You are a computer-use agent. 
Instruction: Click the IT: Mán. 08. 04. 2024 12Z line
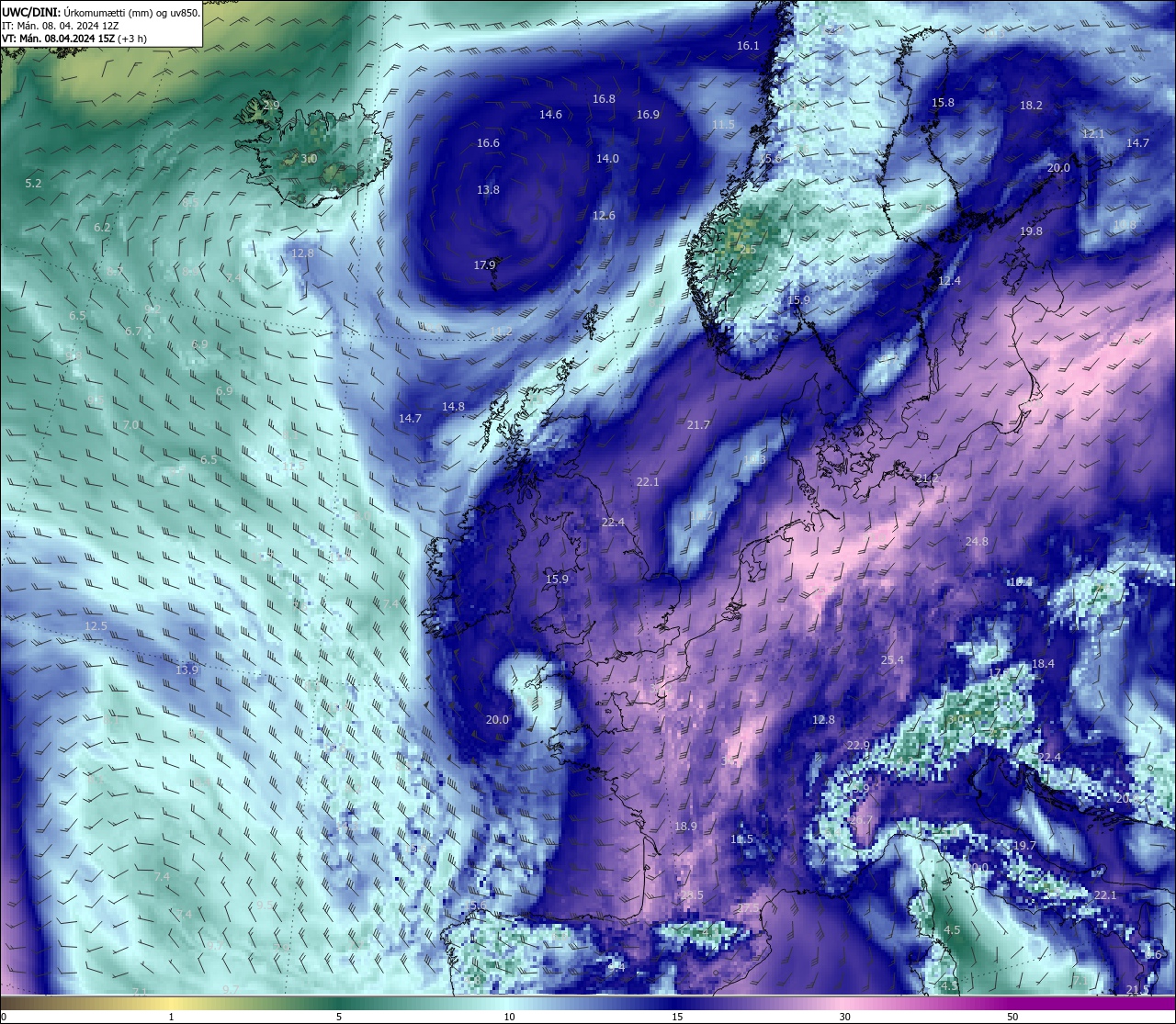(60, 26)
